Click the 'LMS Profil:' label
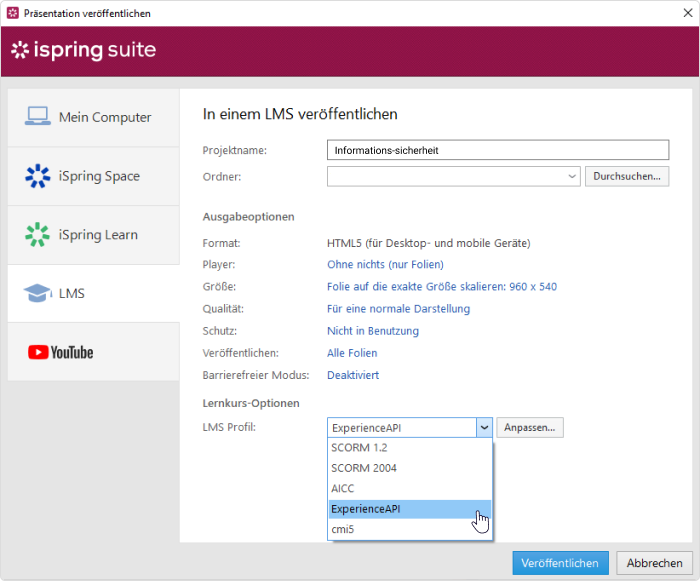The image size is (700, 581). [x=229, y=427]
